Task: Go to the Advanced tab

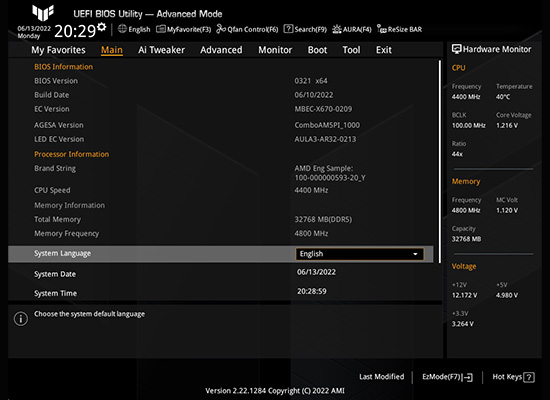Action: [221, 50]
